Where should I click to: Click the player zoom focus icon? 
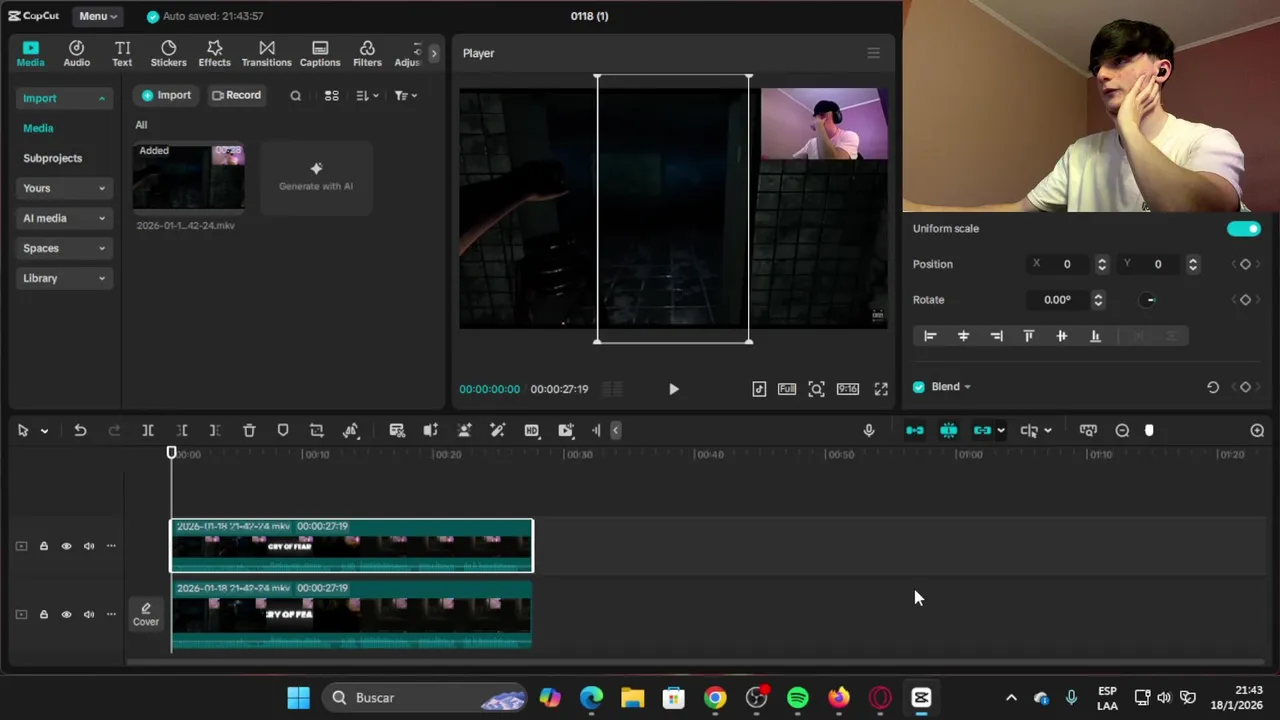click(x=817, y=389)
